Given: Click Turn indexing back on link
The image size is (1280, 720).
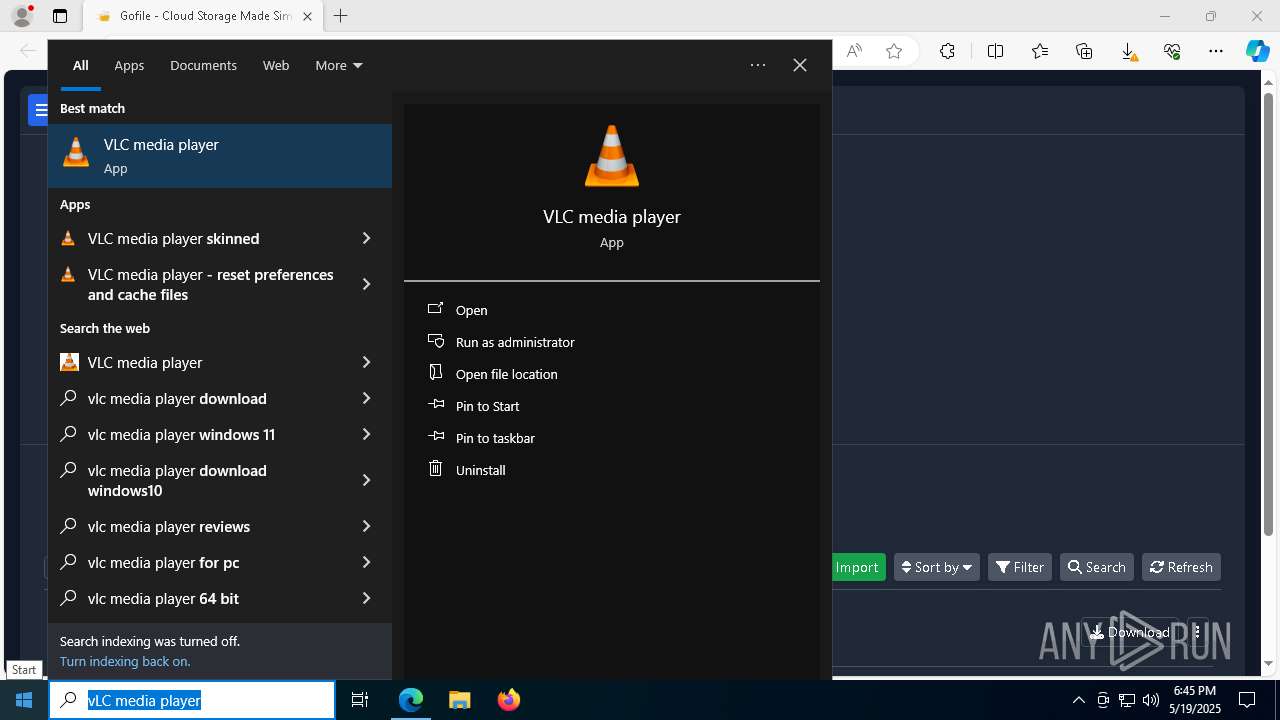Looking at the screenshot, I should [125, 661].
